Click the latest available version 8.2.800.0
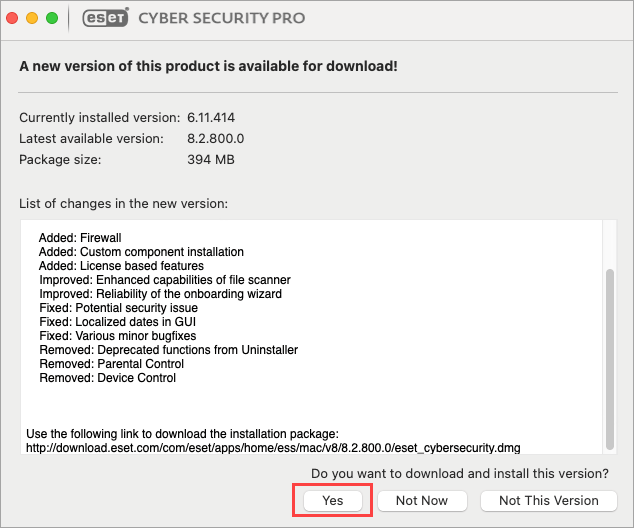This screenshot has height=528, width=634. point(216,139)
